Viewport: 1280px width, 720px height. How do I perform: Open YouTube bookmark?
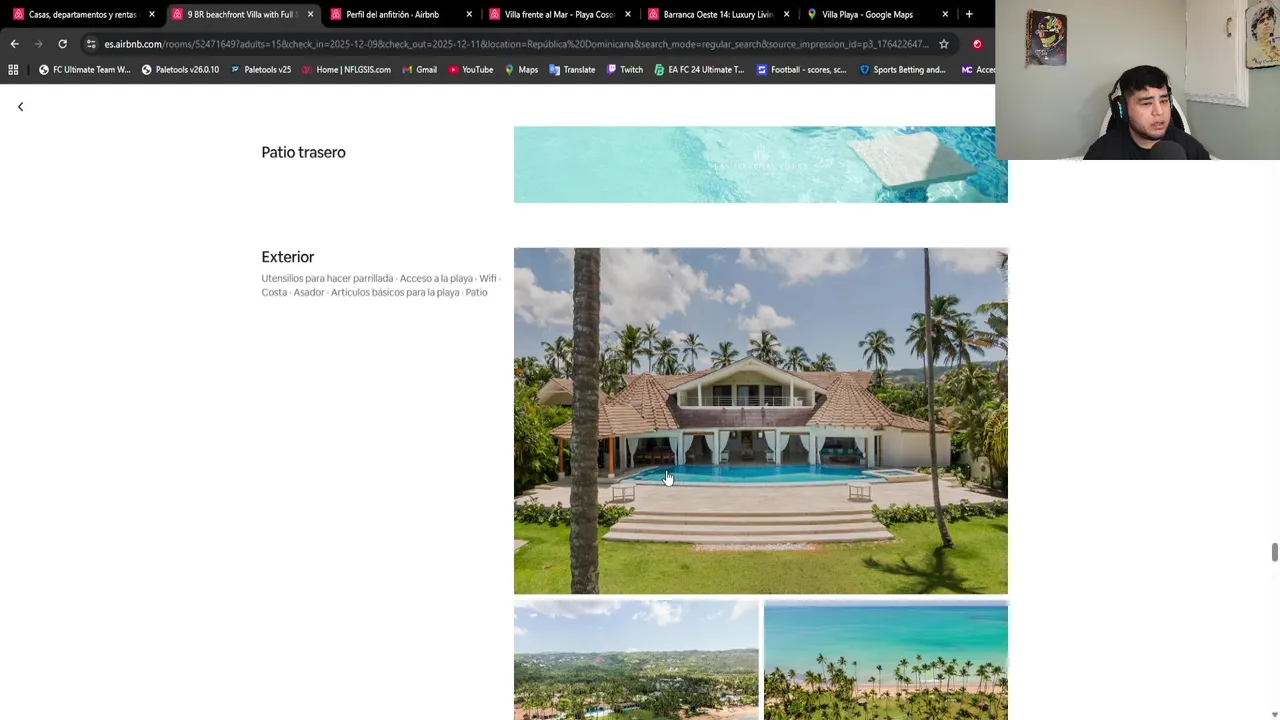click(470, 70)
